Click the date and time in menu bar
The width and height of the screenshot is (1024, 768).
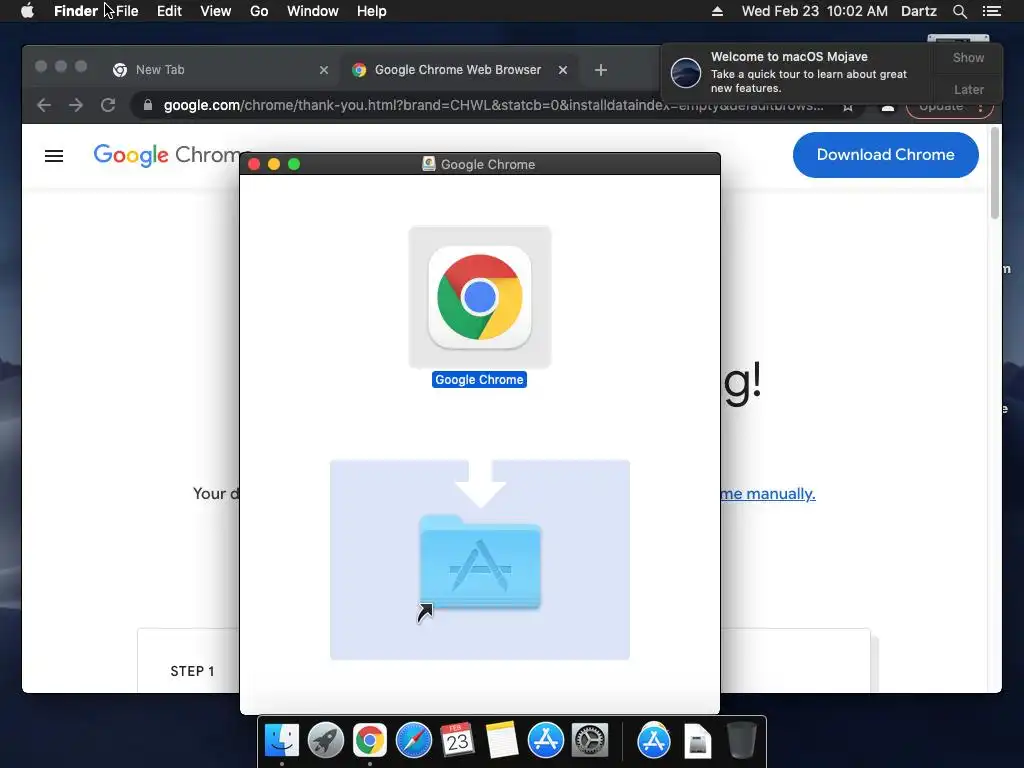point(814,11)
